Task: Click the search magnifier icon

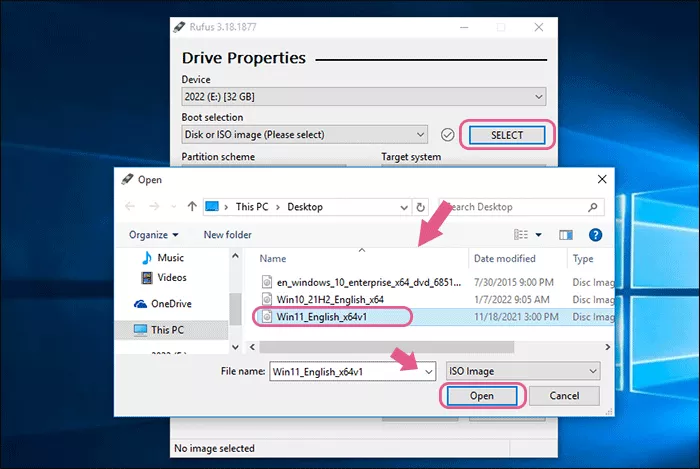Action: point(592,207)
